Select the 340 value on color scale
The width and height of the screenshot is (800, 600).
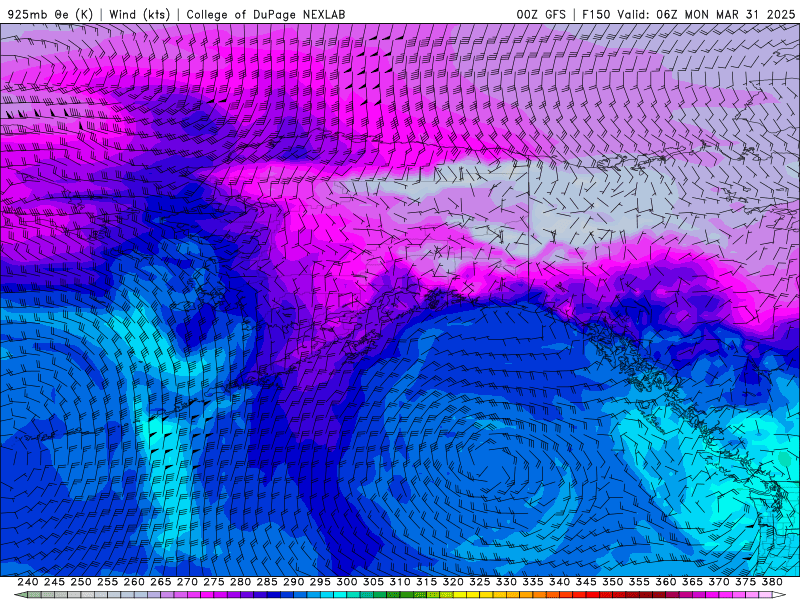pyautogui.click(x=559, y=582)
